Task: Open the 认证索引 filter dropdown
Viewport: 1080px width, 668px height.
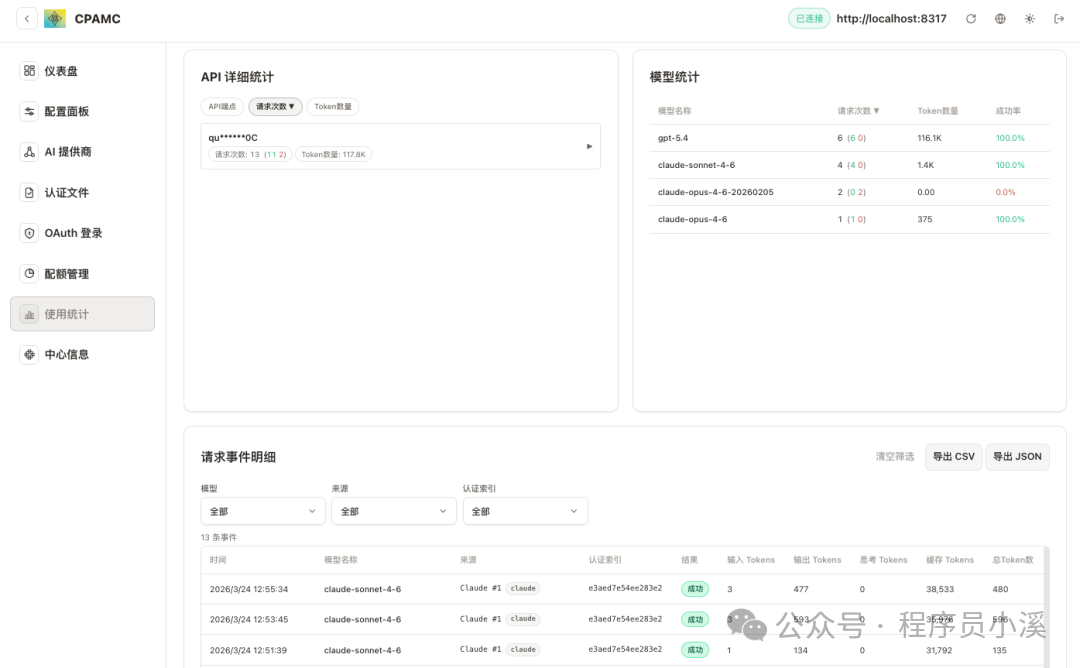Action: tap(525, 511)
